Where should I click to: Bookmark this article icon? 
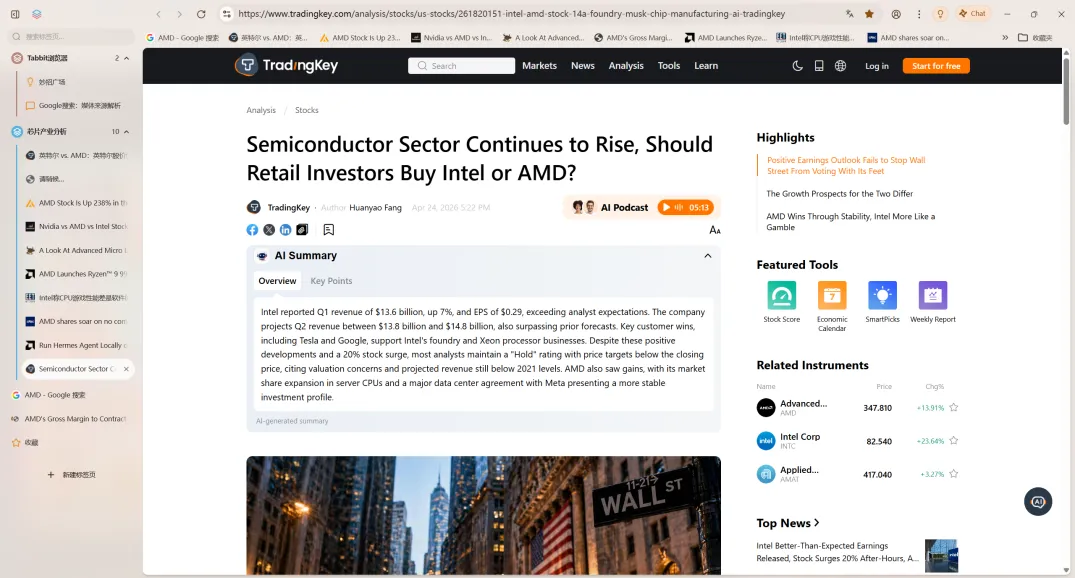(328, 230)
